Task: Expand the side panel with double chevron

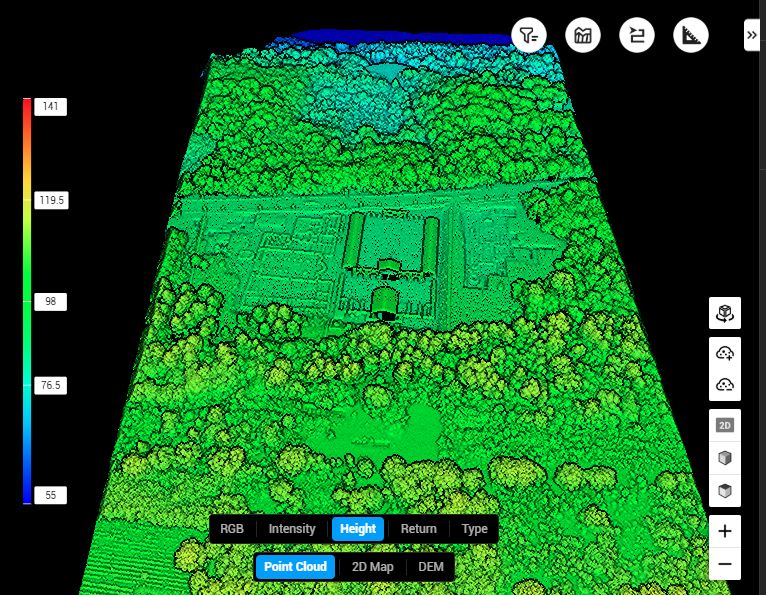Action: click(753, 35)
